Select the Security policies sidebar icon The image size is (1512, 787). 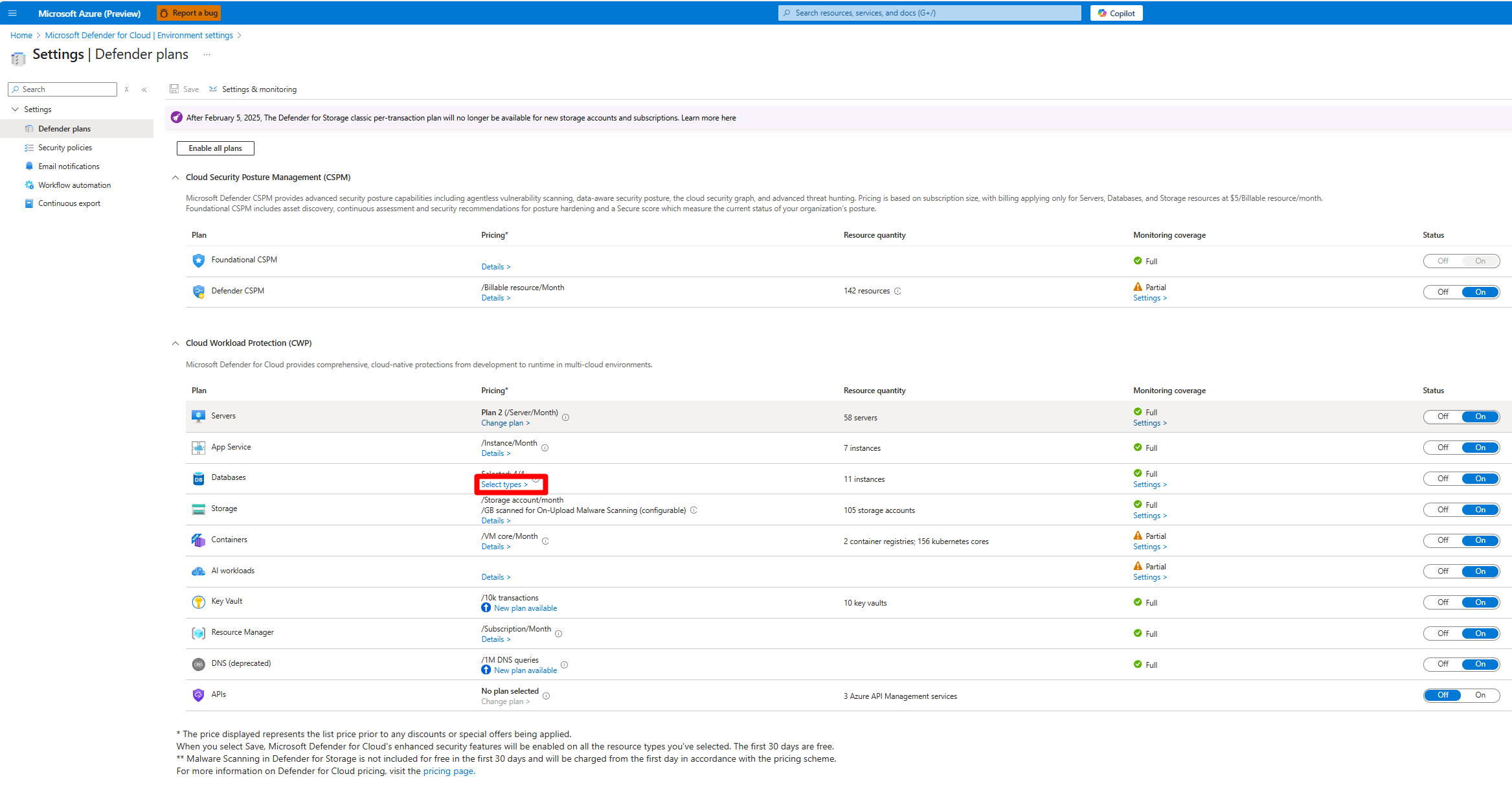tap(29, 147)
